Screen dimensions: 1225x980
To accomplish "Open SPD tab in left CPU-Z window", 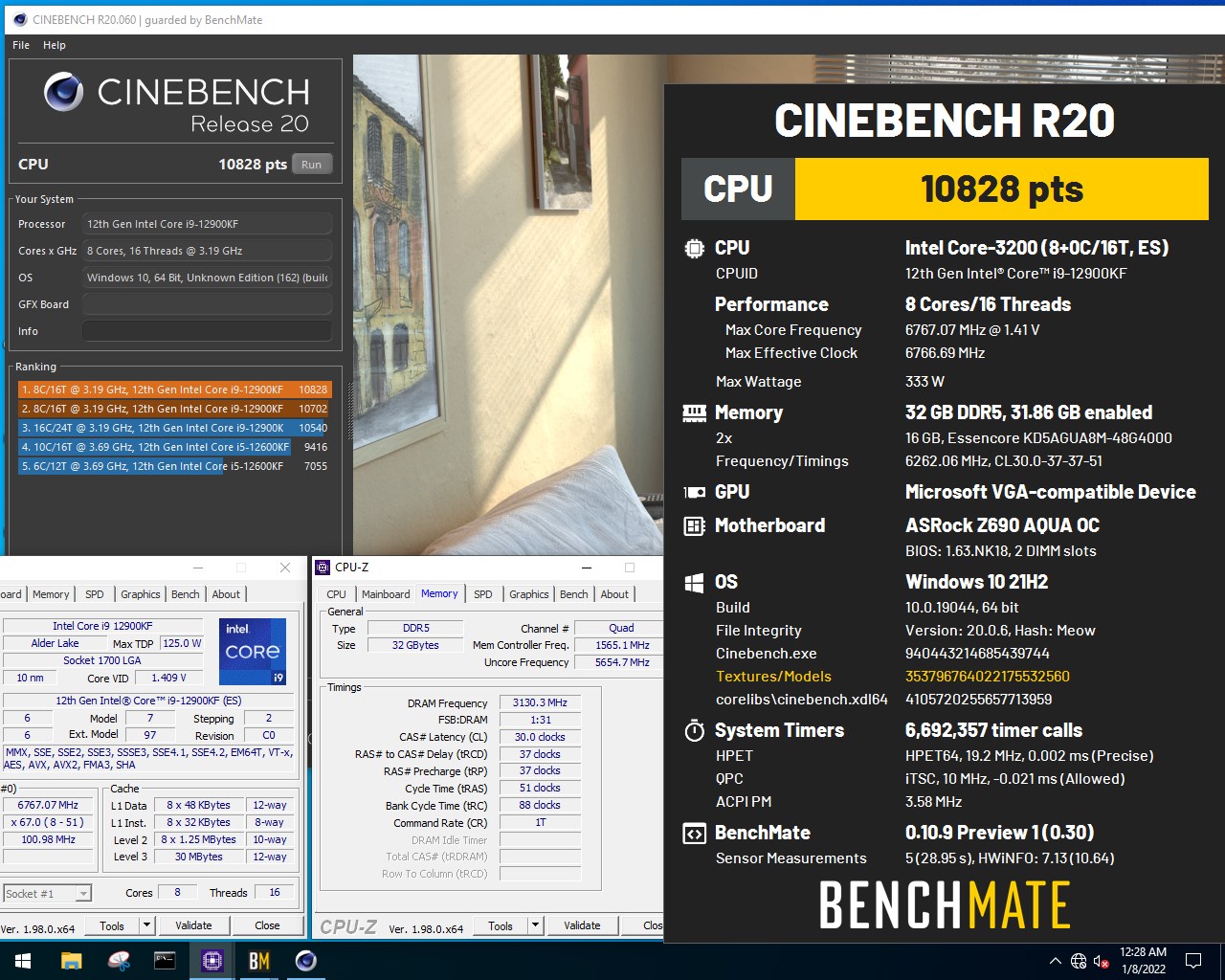I will [95, 594].
